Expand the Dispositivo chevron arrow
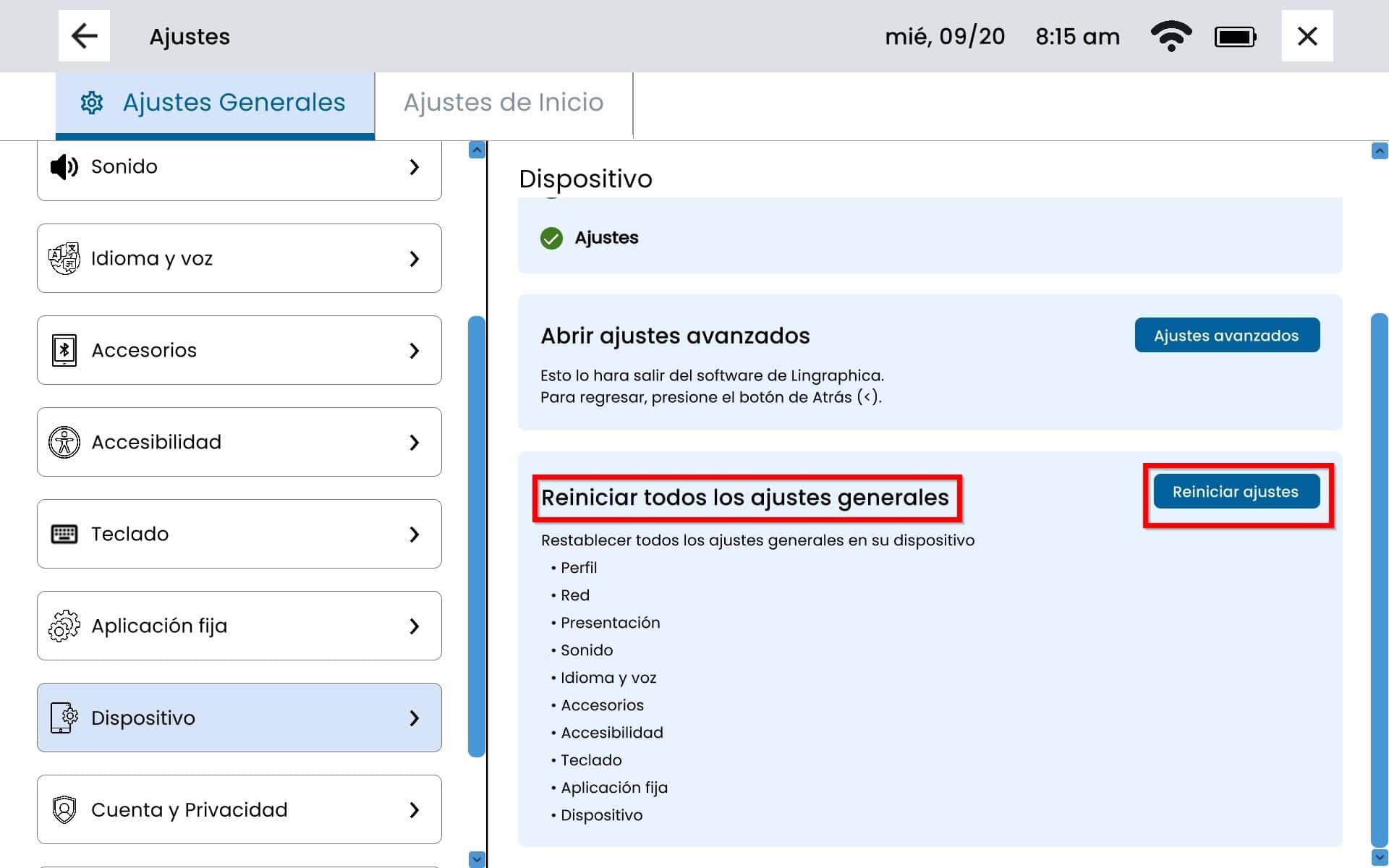The height and width of the screenshot is (868, 1389). point(414,718)
